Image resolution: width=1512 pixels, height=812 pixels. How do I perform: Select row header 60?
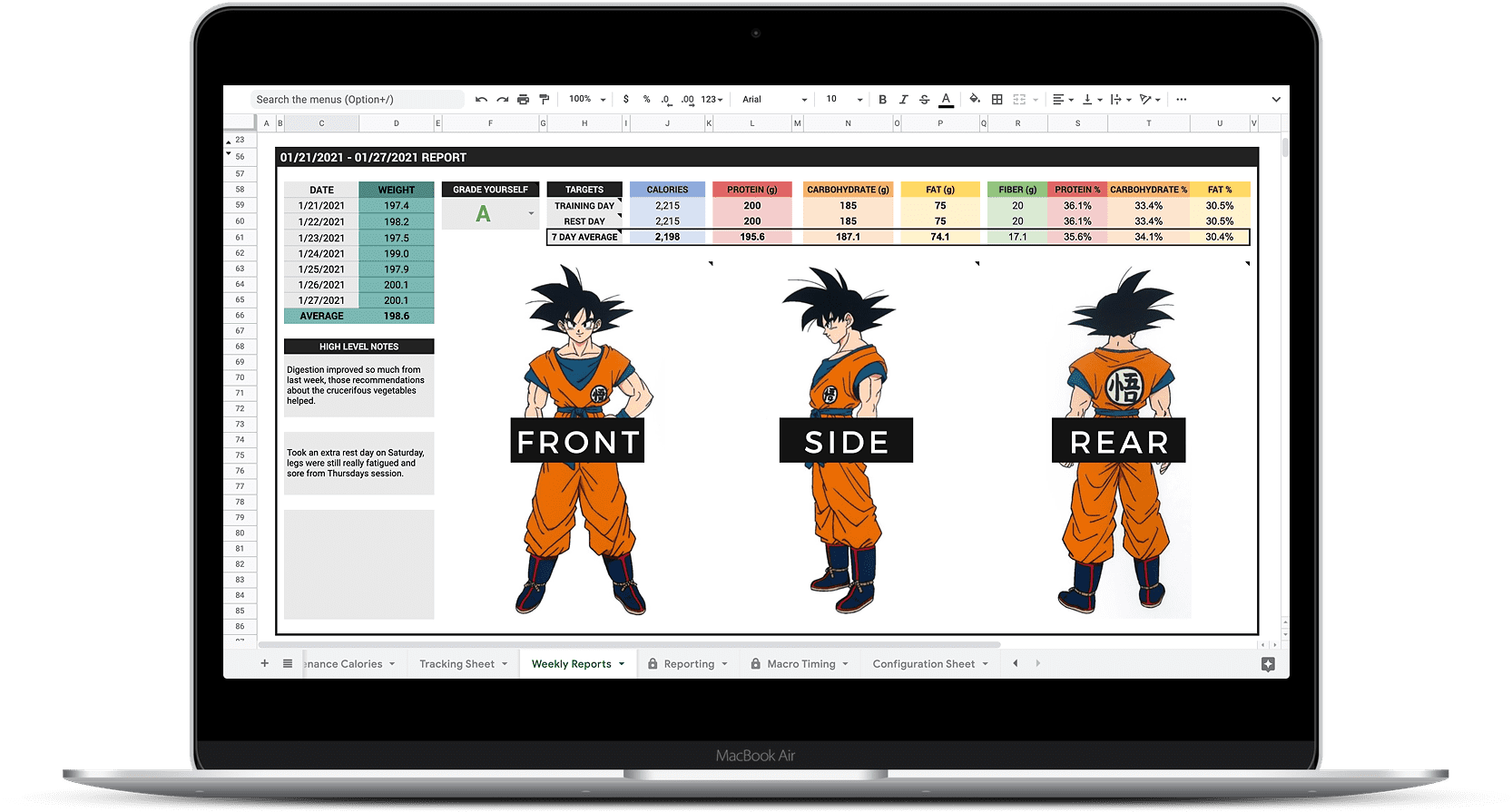pyautogui.click(x=240, y=221)
